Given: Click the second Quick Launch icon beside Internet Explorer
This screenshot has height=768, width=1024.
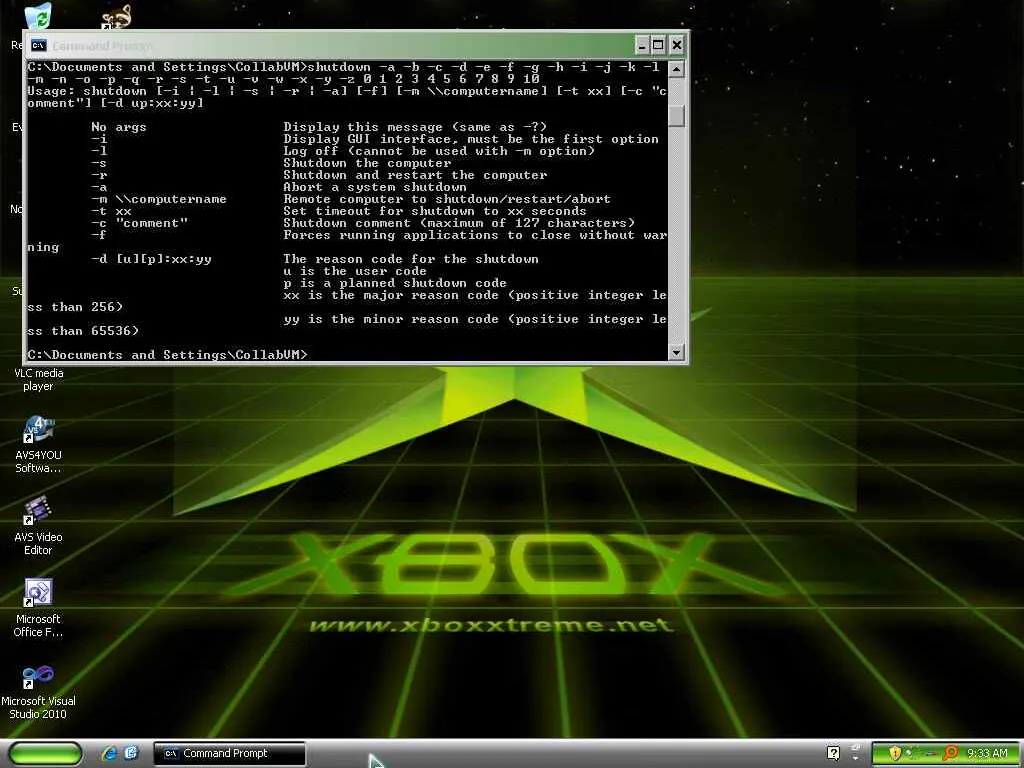Looking at the screenshot, I should click(131, 753).
